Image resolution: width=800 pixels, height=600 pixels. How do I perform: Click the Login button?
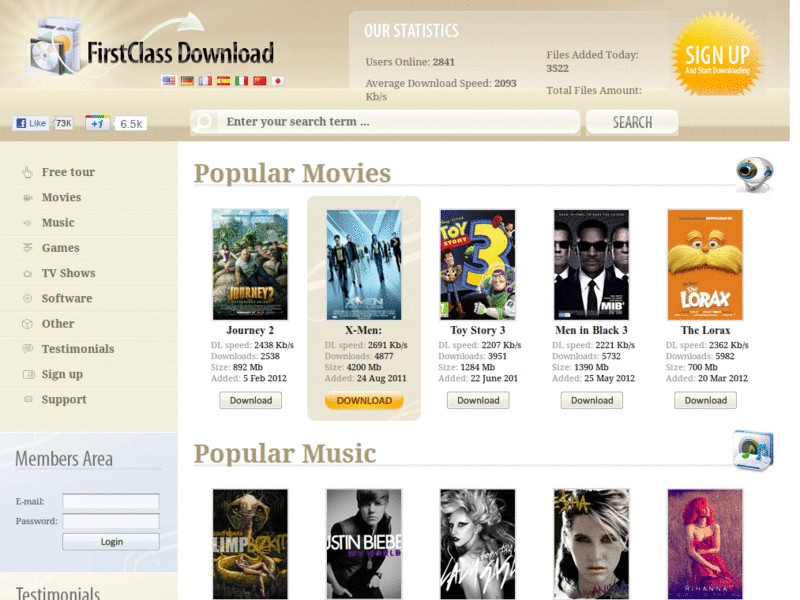(x=111, y=542)
